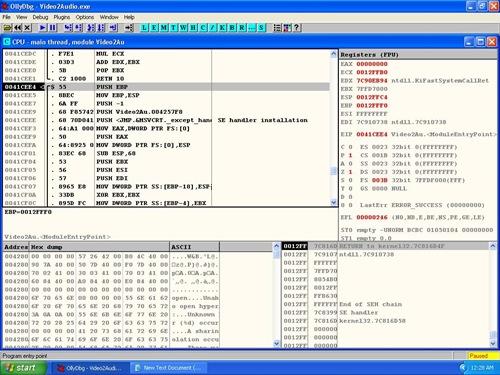Toggle the P flag value
This screenshot has height=375, width=500.
[x=350, y=155]
